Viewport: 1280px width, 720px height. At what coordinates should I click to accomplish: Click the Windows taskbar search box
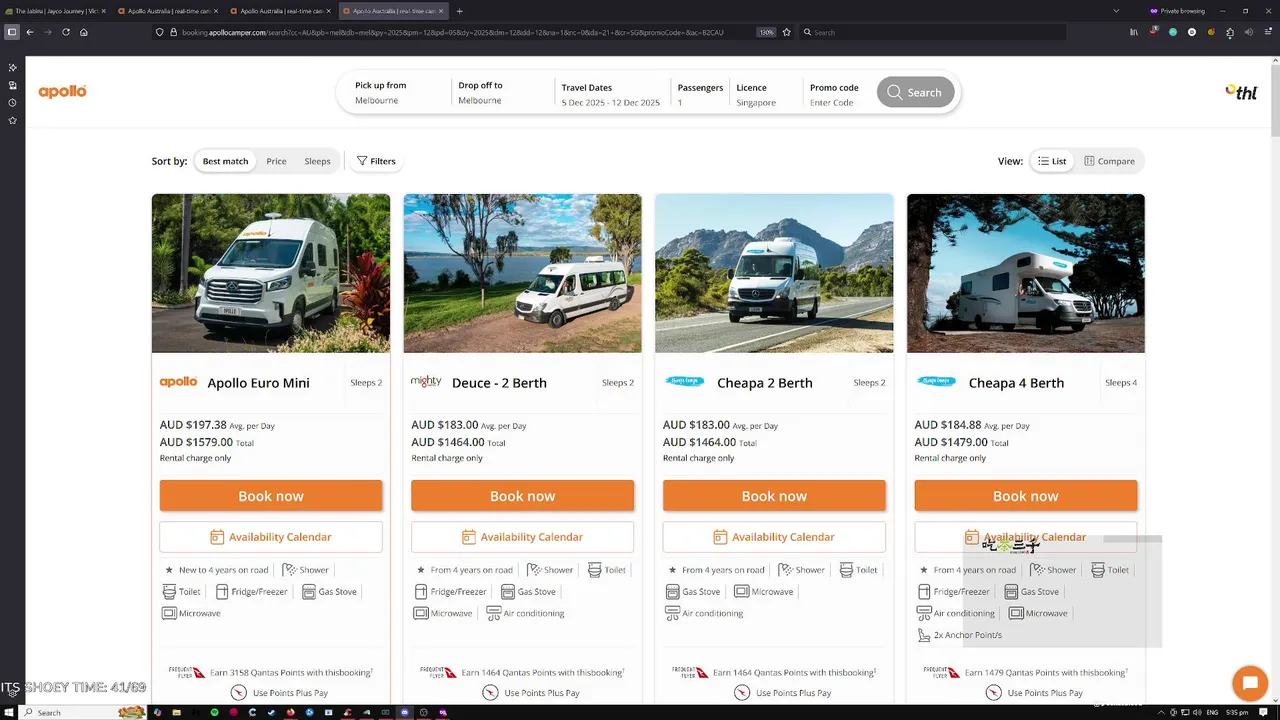[84, 712]
